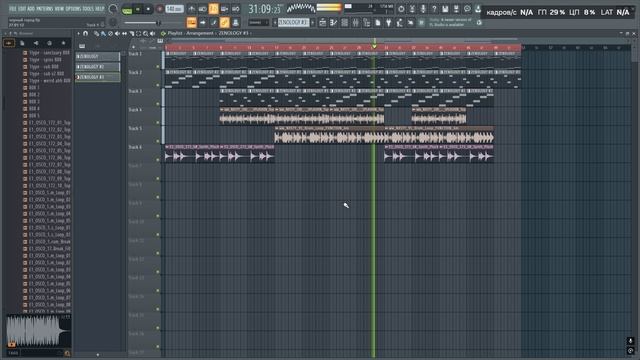Click the save project floppy icon
Image resolution: width=640 pixels, height=360 pixels.
click(x=445, y=9)
